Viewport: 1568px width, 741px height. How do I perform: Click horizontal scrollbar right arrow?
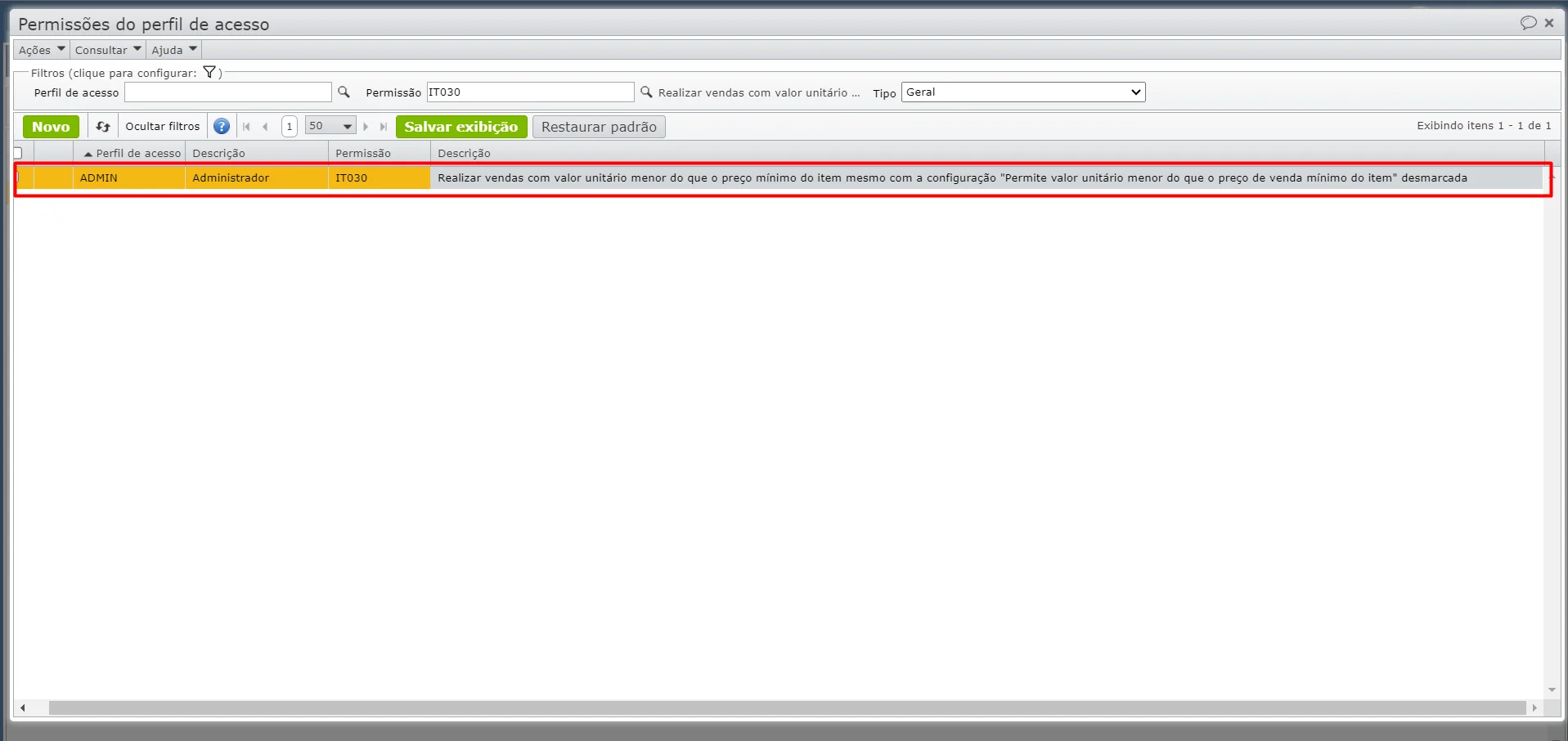1534,708
